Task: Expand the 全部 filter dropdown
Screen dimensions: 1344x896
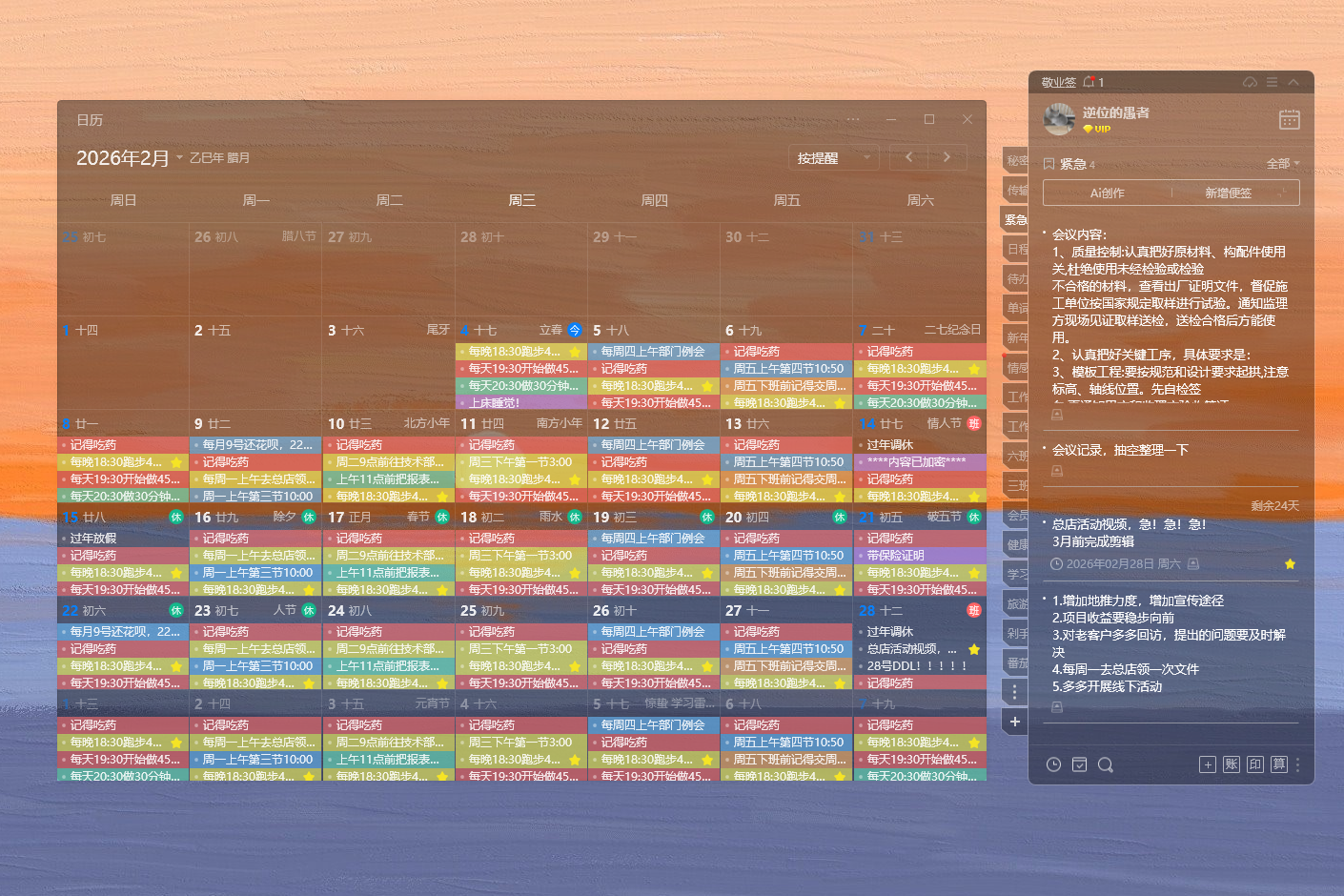Action: (x=1283, y=164)
